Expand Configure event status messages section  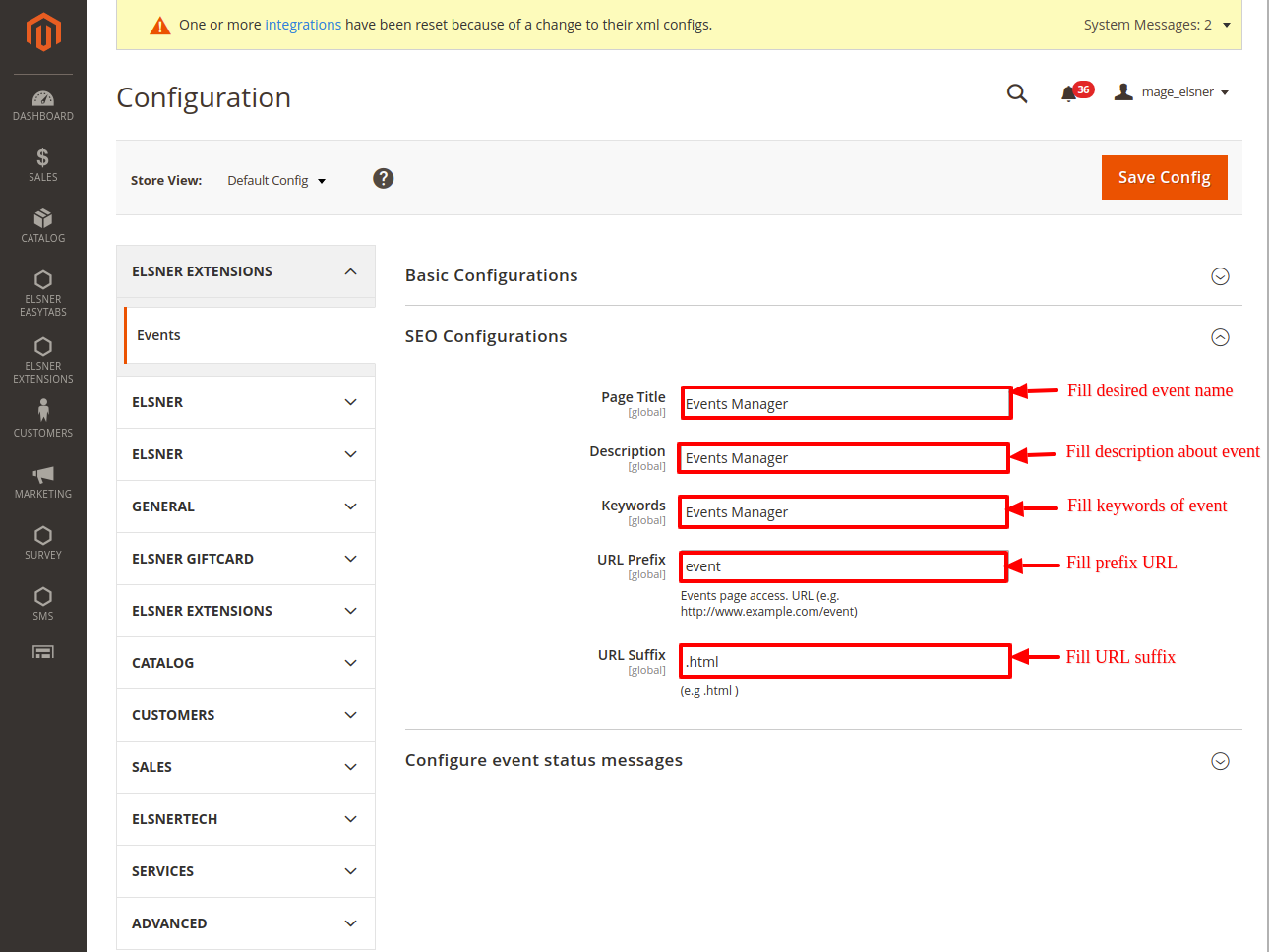tap(1220, 761)
